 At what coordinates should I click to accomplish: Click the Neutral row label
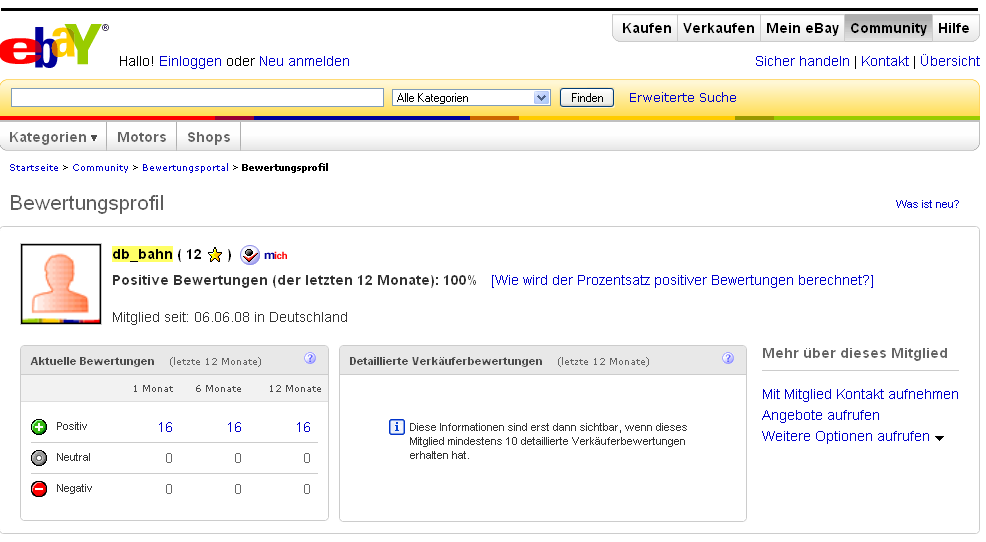(x=74, y=457)
